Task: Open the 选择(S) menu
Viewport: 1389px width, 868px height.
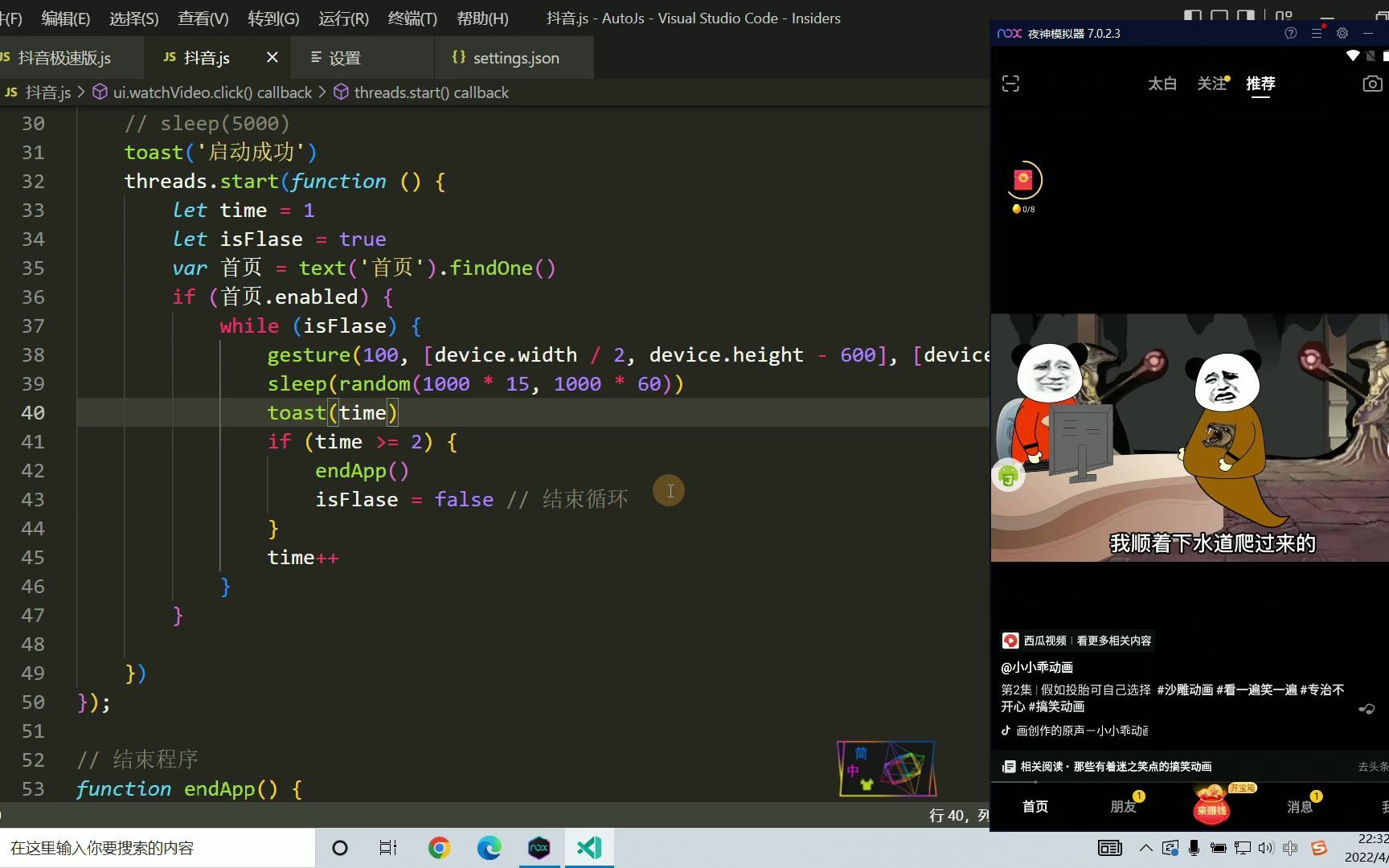Action: (x=134, y=18)
